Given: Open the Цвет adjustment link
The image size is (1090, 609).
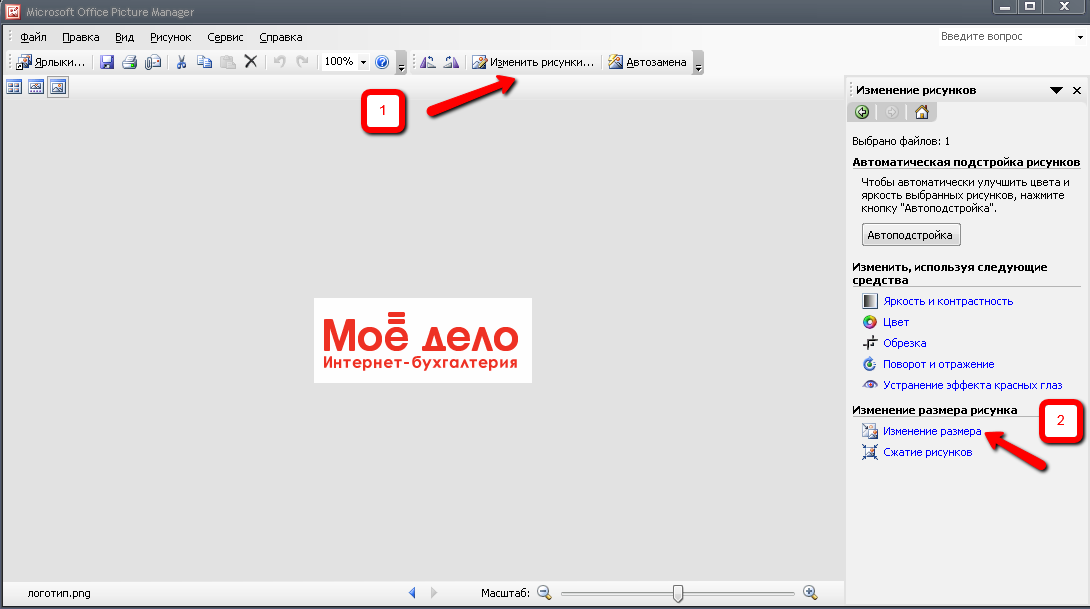Looking at the screenshot, I should (x=895, y=322).
